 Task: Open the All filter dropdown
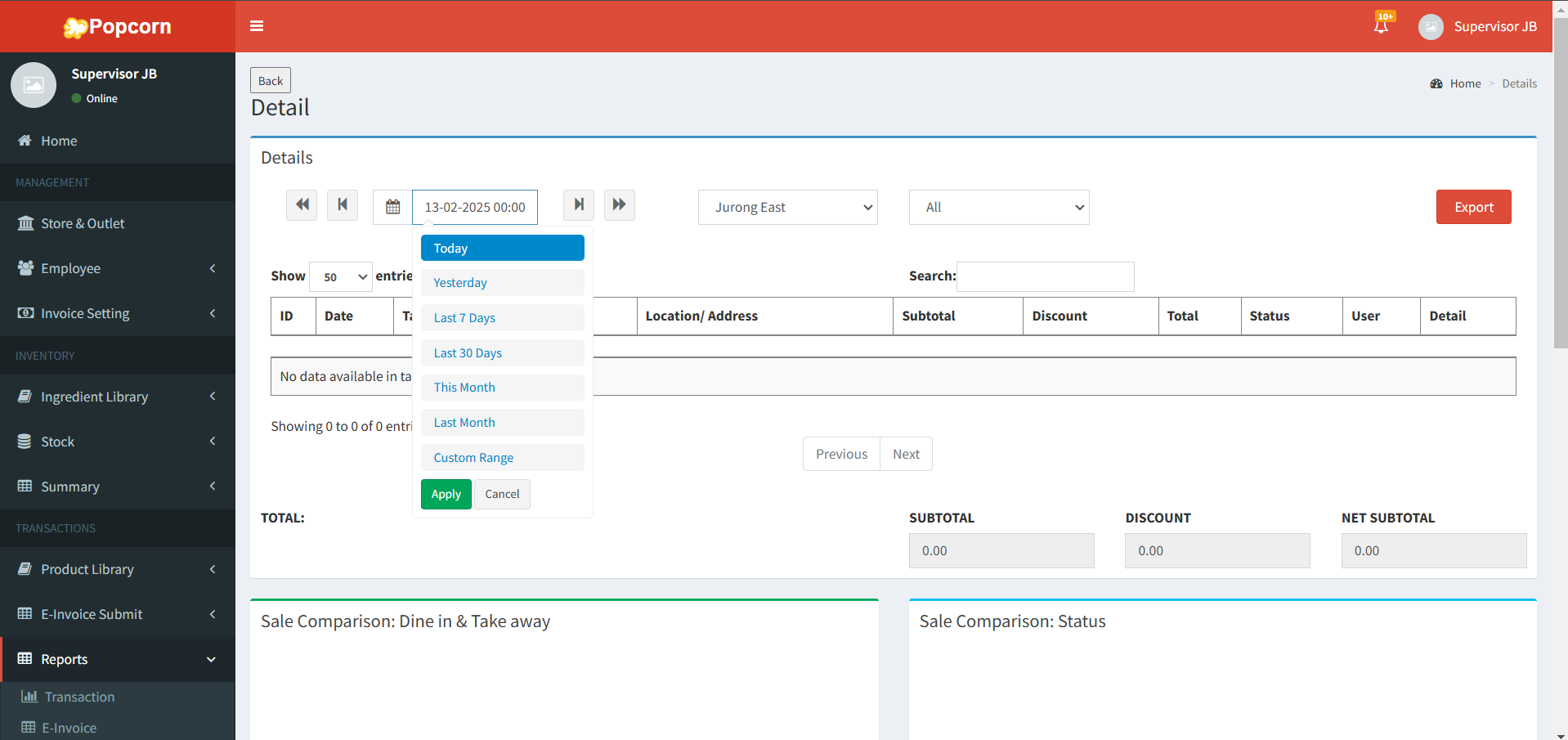(x=999, y=207)
